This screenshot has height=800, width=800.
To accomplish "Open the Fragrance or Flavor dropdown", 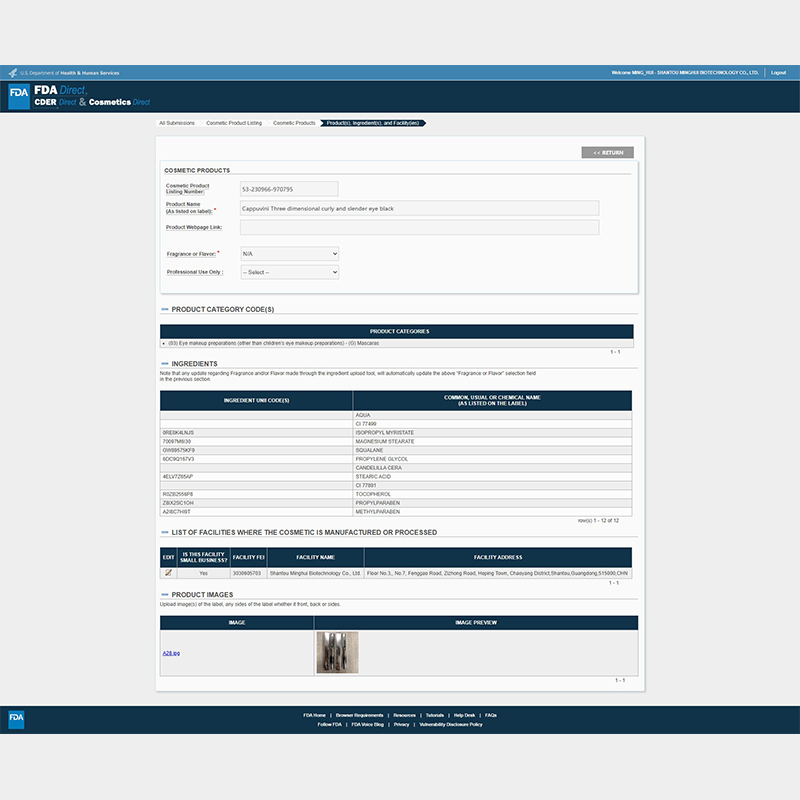I will pos(289,254).
